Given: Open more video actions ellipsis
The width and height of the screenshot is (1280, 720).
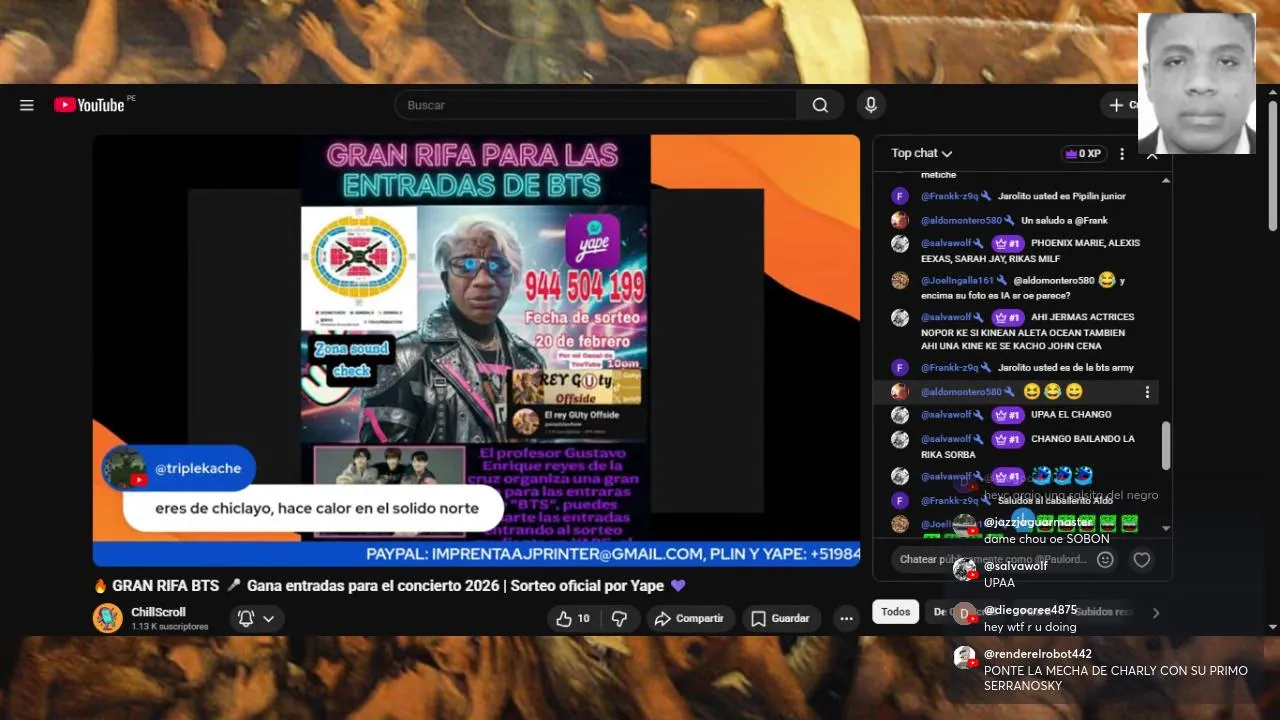Looking at the screenshot, I should 846,619.
